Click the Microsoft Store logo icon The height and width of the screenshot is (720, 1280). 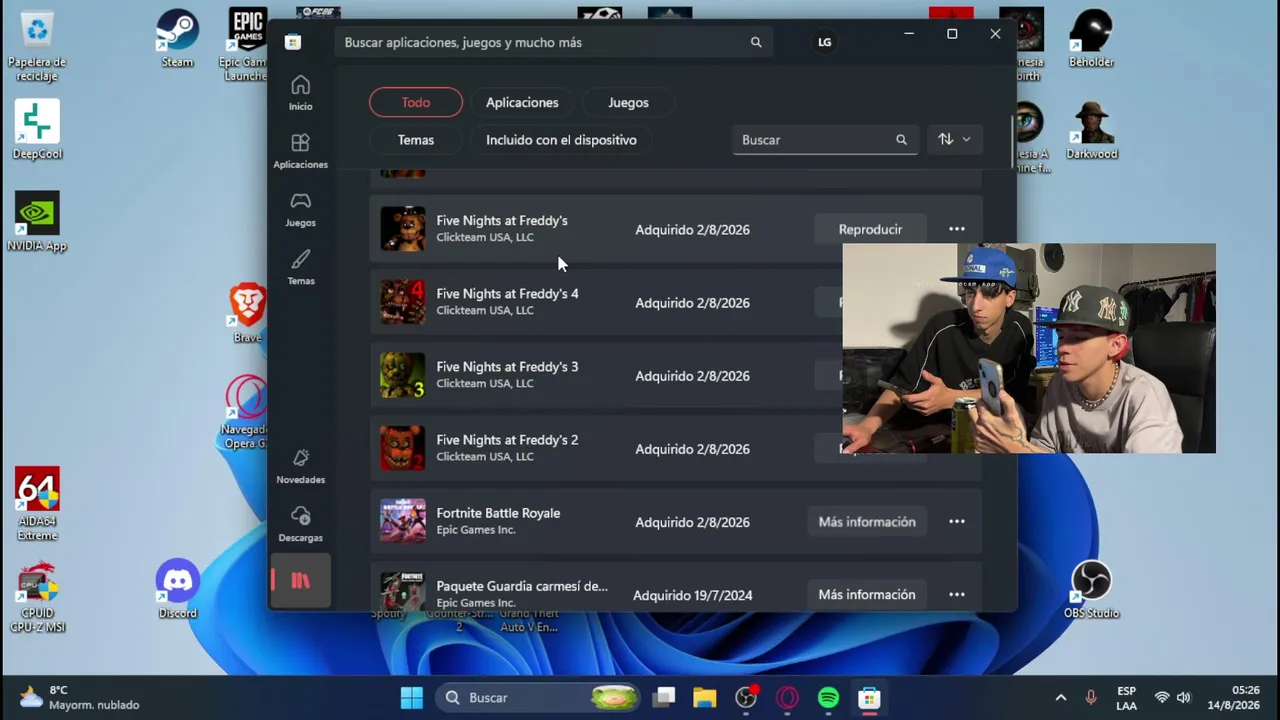[293, 42]
